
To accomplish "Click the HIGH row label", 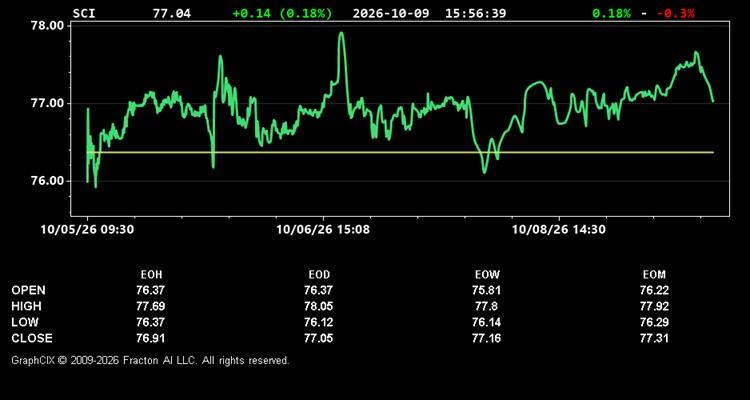I will point(26,306).
